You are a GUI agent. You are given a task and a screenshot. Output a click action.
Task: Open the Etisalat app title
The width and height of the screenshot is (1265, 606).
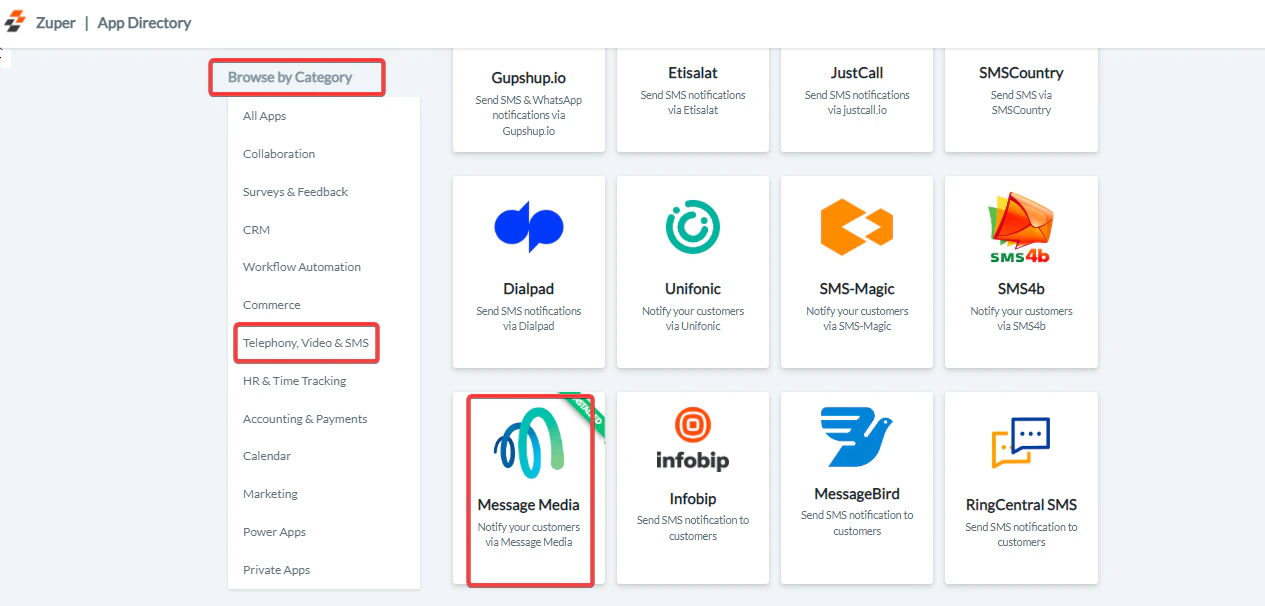[x=693, y=73]
